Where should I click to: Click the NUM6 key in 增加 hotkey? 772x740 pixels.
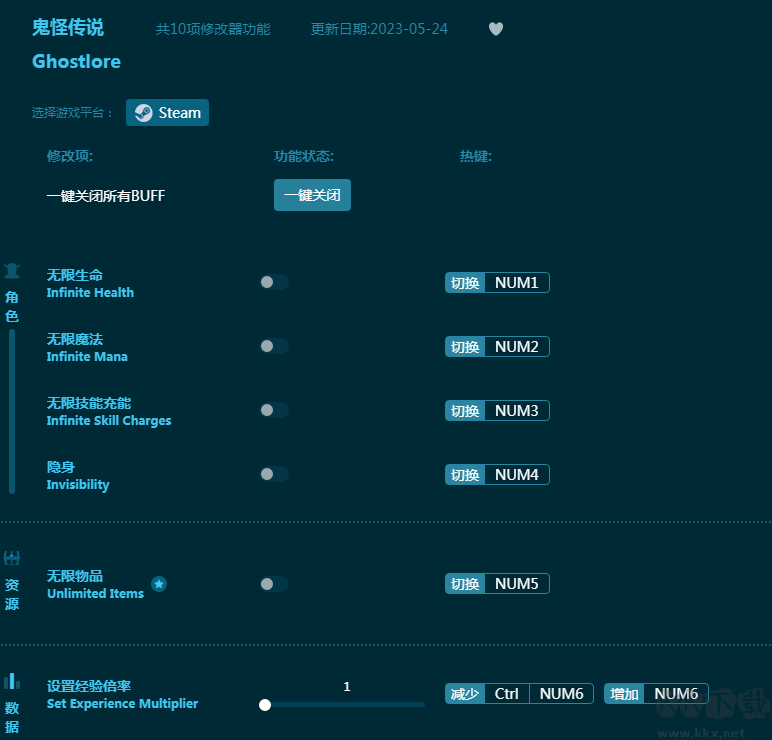point(676,694)
